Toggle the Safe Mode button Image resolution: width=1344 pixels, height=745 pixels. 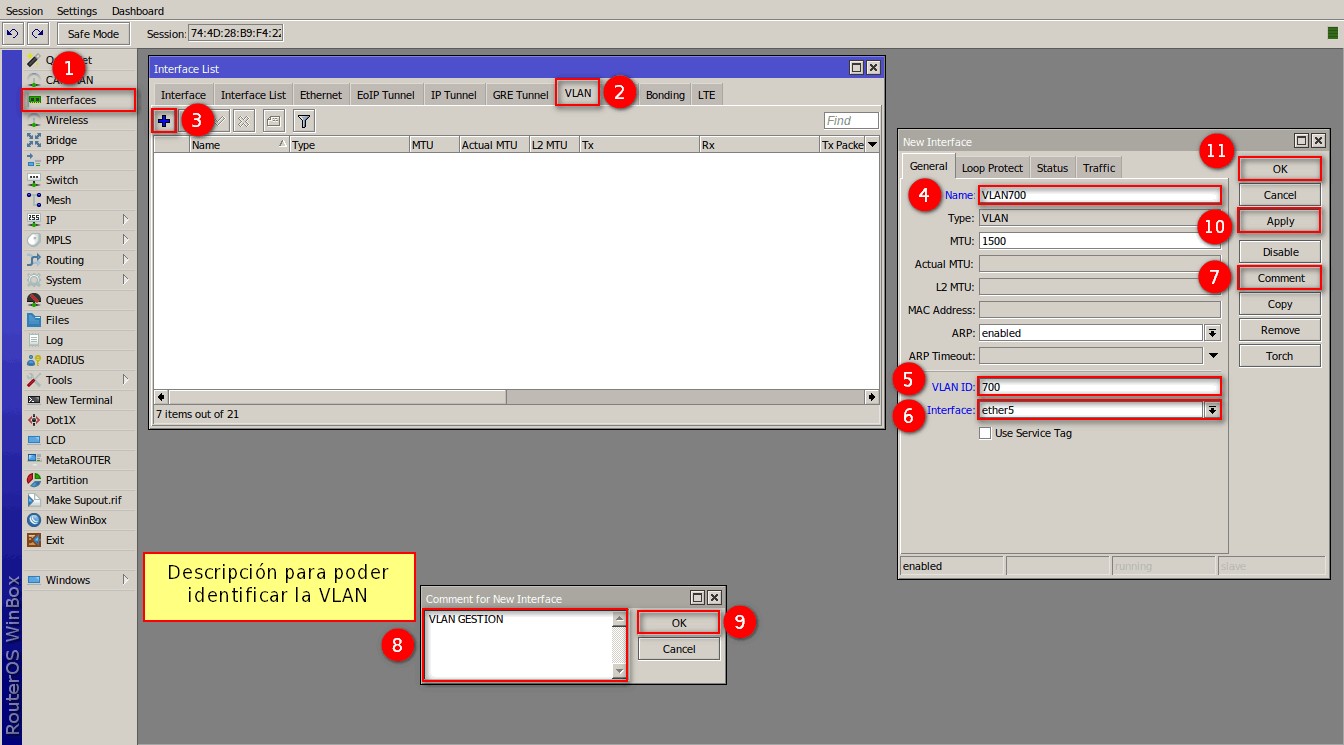(x=93, y=34)
